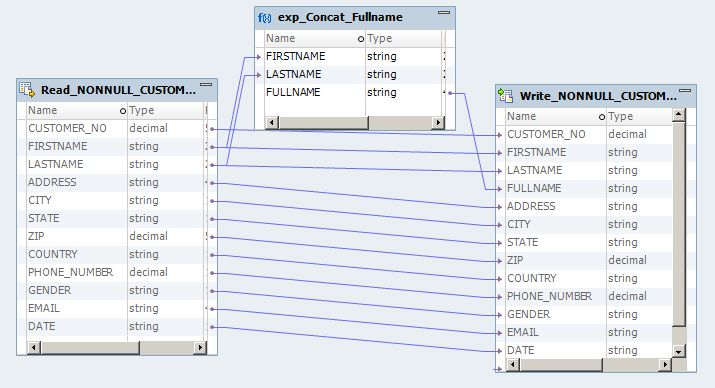Select ZIP port in Write table

click(515, 260)
